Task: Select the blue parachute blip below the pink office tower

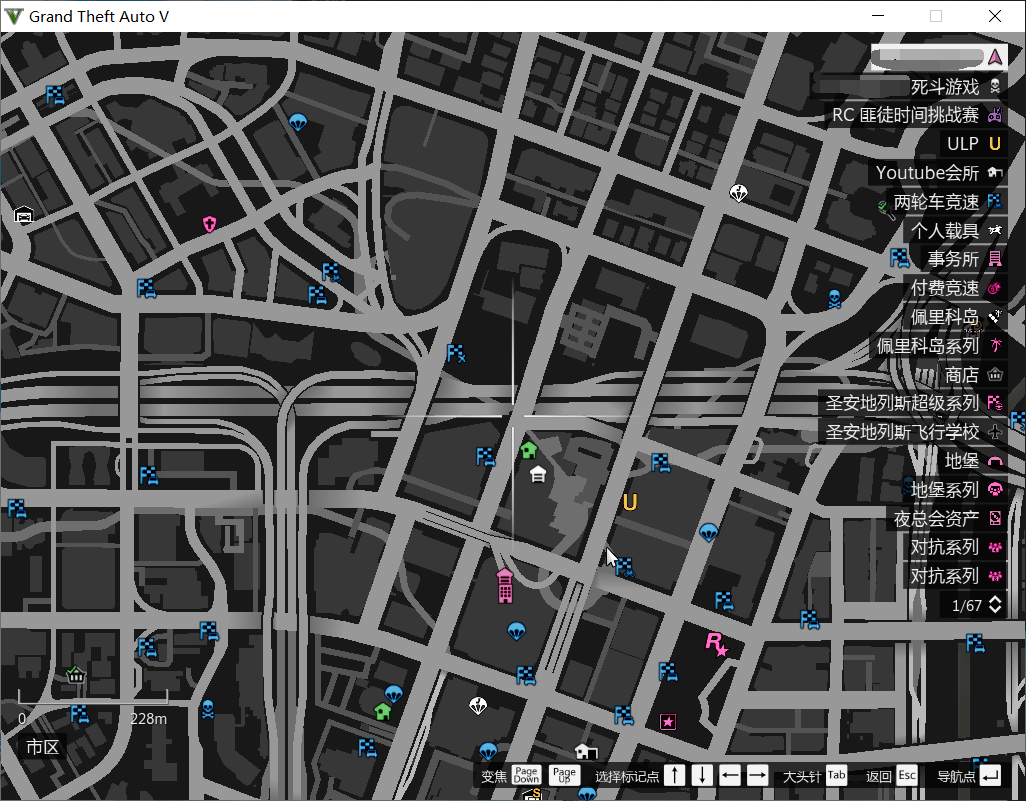Action: (x=516, y=631)
